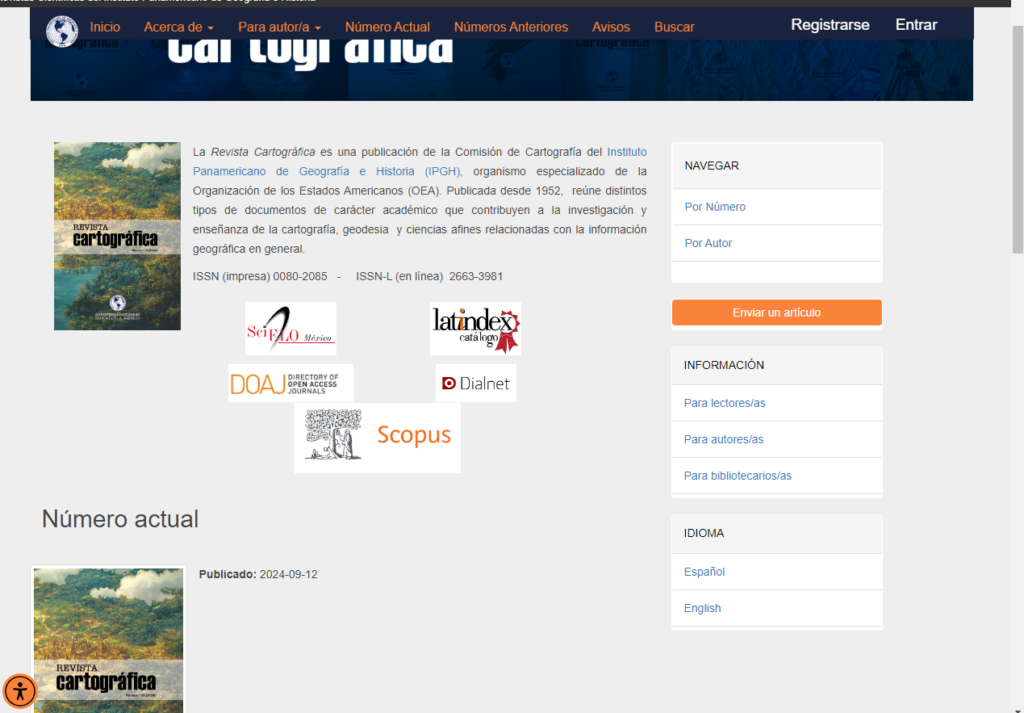
Task: Expand the Para autor/a dropdown menu
Action: click(x=280, y=27)
